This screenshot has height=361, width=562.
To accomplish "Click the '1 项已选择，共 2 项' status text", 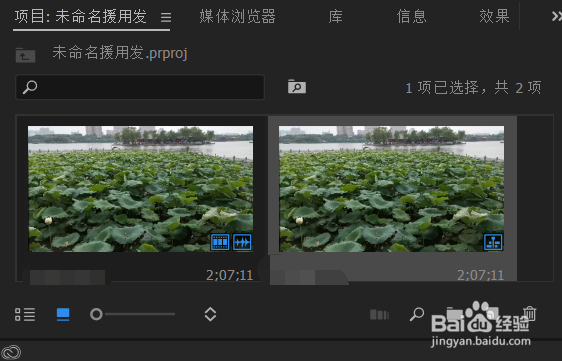I will point(473,88).
